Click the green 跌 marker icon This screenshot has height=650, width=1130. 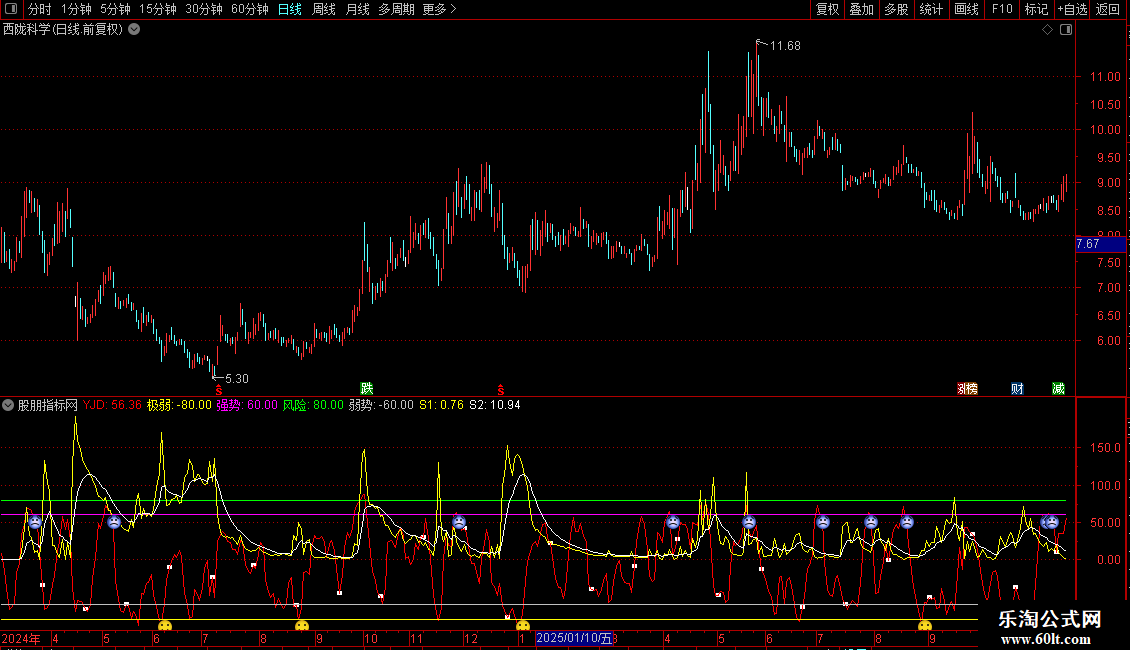point(367,388)
